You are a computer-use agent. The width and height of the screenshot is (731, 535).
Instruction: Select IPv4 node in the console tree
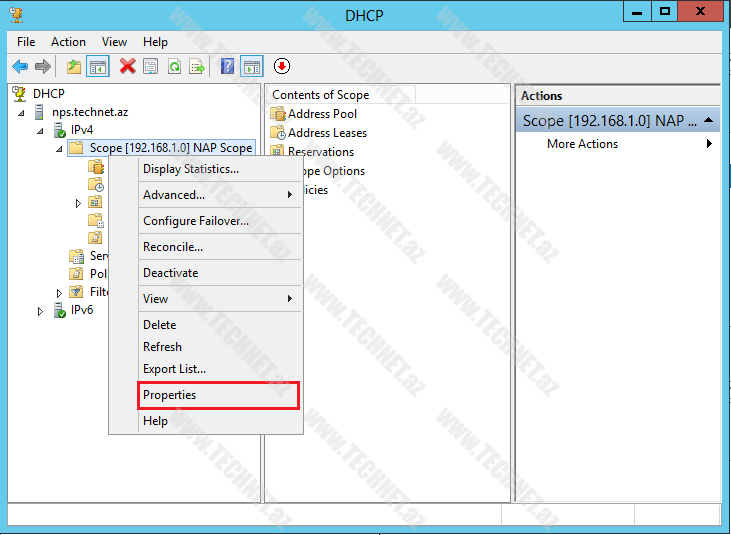(x=81, y=130)
